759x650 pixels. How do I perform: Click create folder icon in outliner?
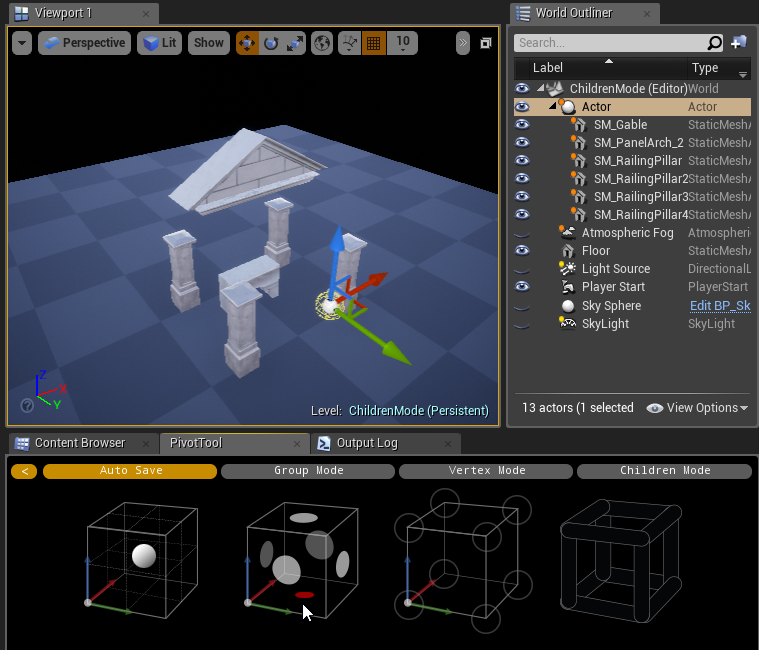click(x=739, y=42)
